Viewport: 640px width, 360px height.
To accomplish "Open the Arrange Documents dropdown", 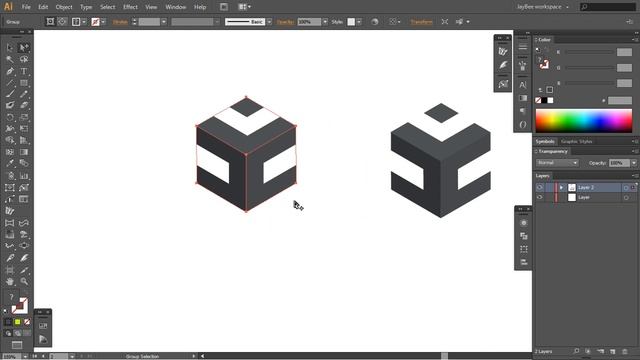I will tap(244, 7).
